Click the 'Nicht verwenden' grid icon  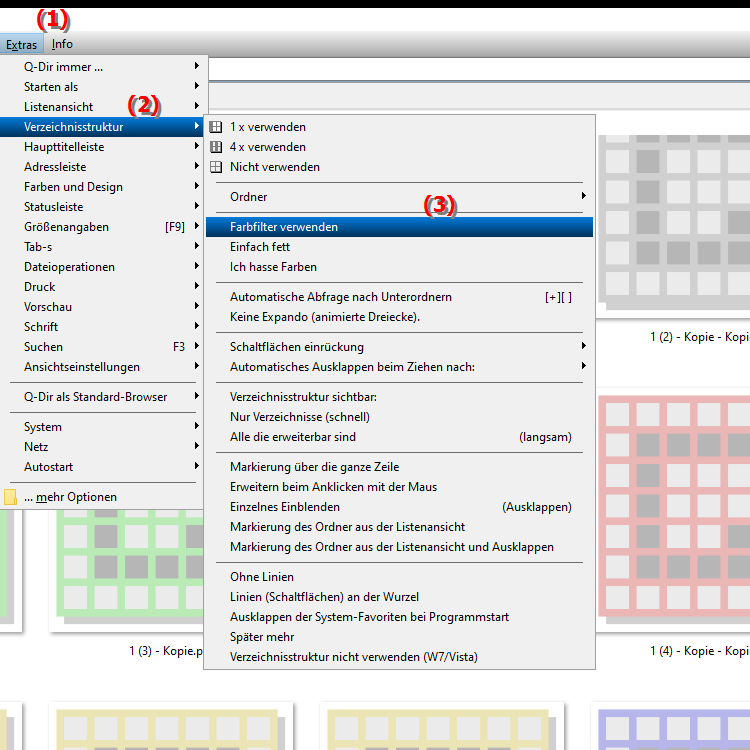pyautogui.click(x=216, y=167)
